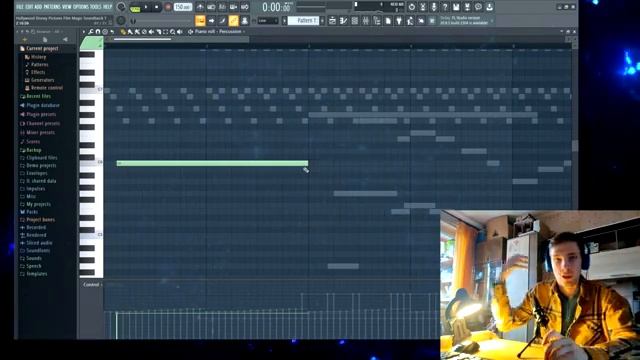Toggle loop recording button
The image size is (640, 360).
click(244, 7)
